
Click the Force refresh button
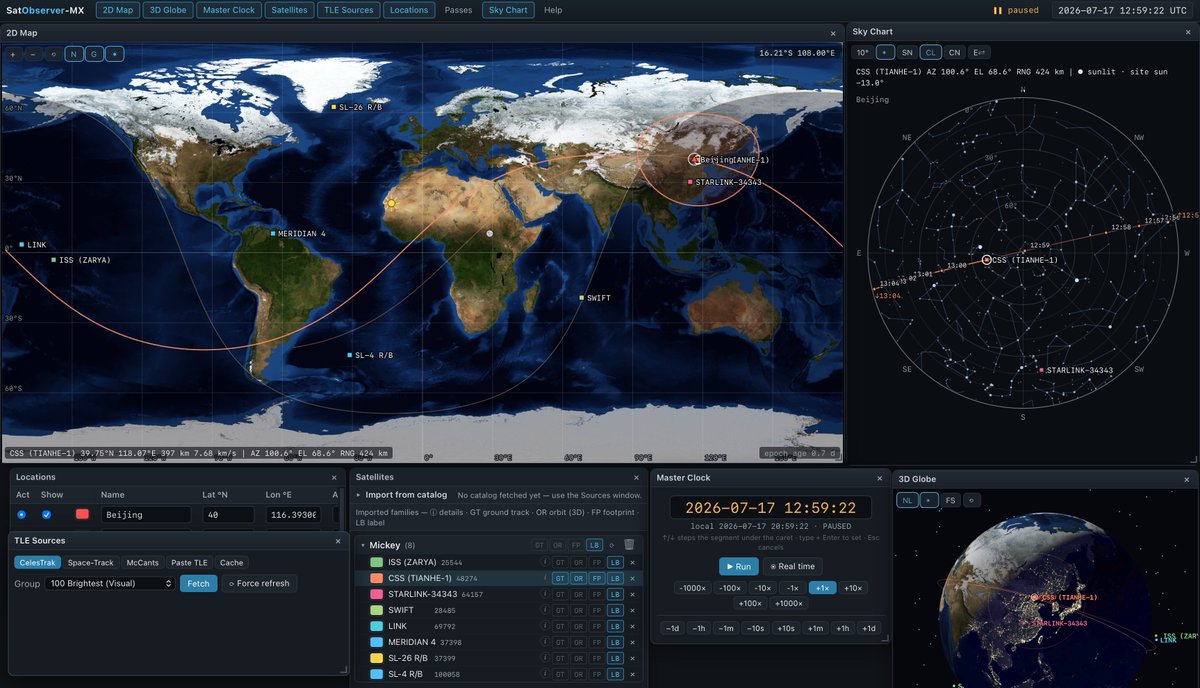[259, 583]
